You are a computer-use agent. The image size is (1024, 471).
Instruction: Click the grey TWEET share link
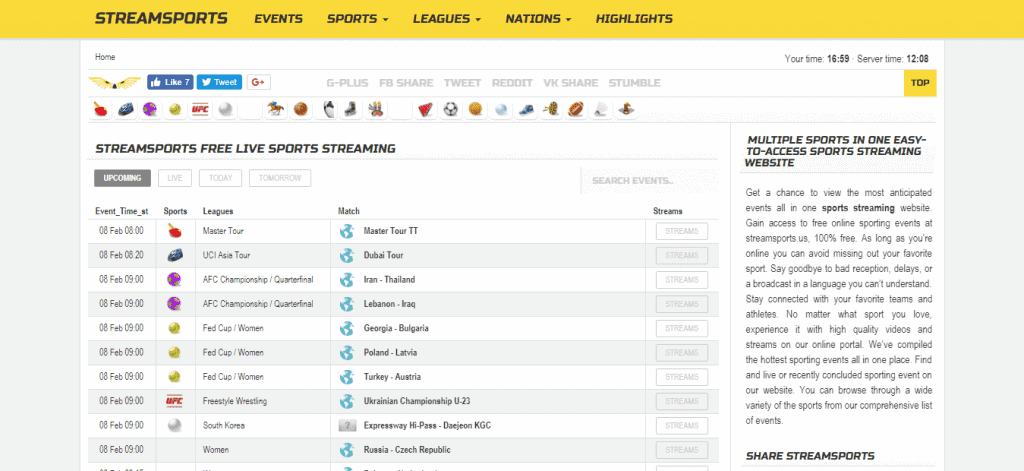(462, 83)
